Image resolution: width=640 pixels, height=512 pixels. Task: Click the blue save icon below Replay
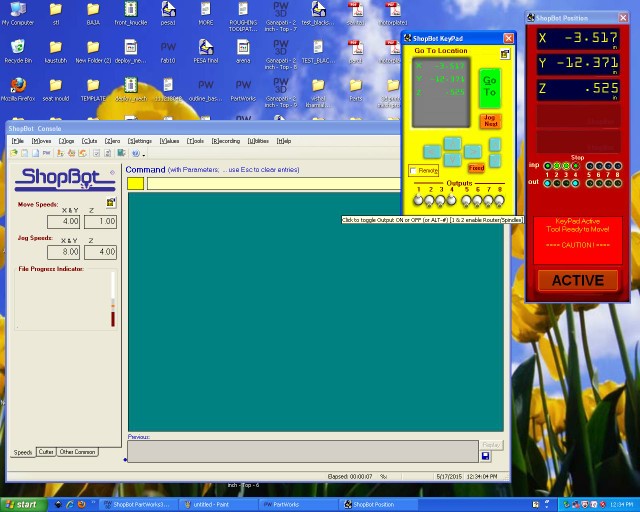(x=486, y=456)
